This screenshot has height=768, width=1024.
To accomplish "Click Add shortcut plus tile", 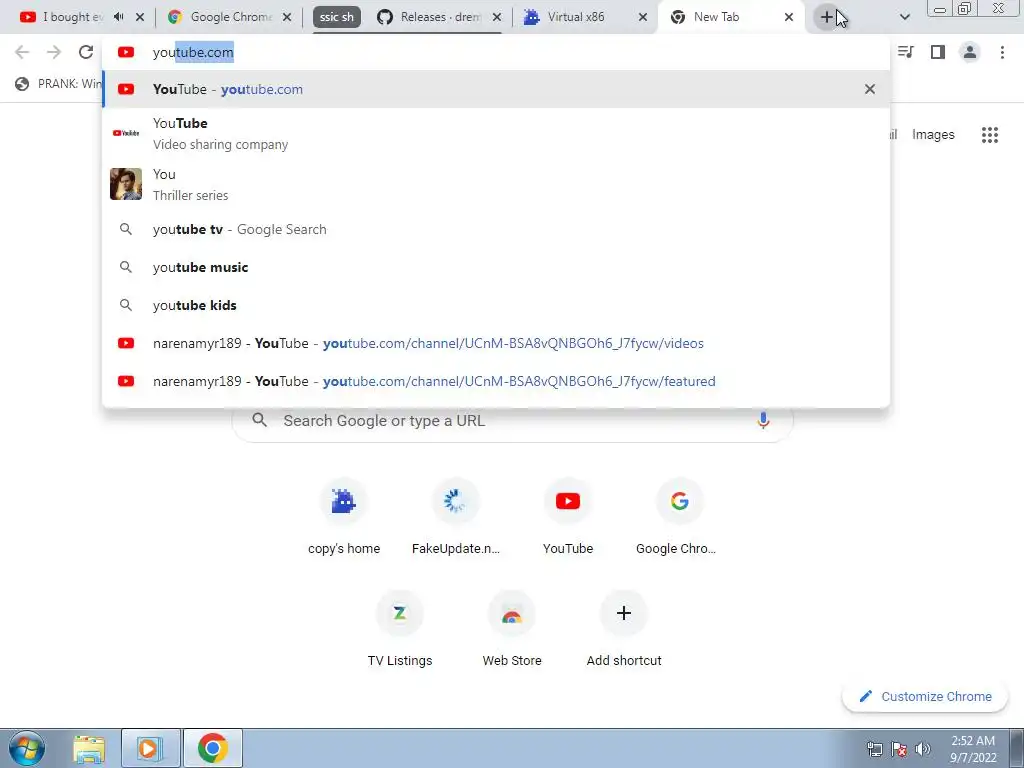I will coord(624,629).
